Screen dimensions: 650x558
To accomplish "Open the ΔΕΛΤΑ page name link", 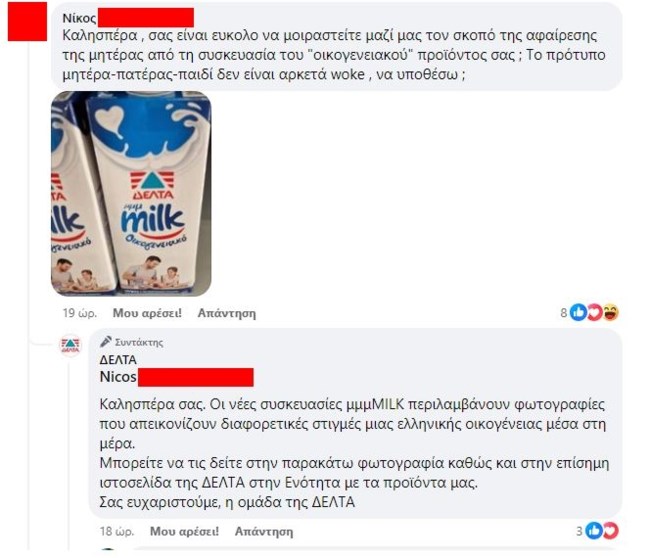I will coord(118,359).
